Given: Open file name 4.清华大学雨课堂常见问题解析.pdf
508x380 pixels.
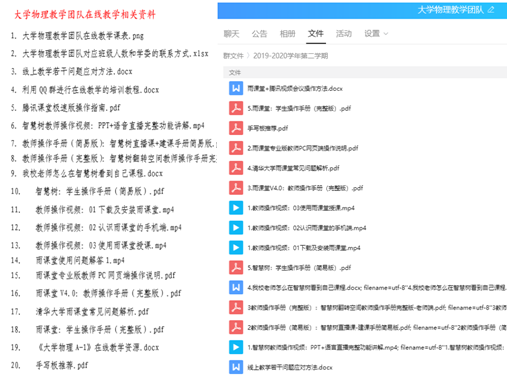Looking at the screenshot, I should [x=293, y=168].
